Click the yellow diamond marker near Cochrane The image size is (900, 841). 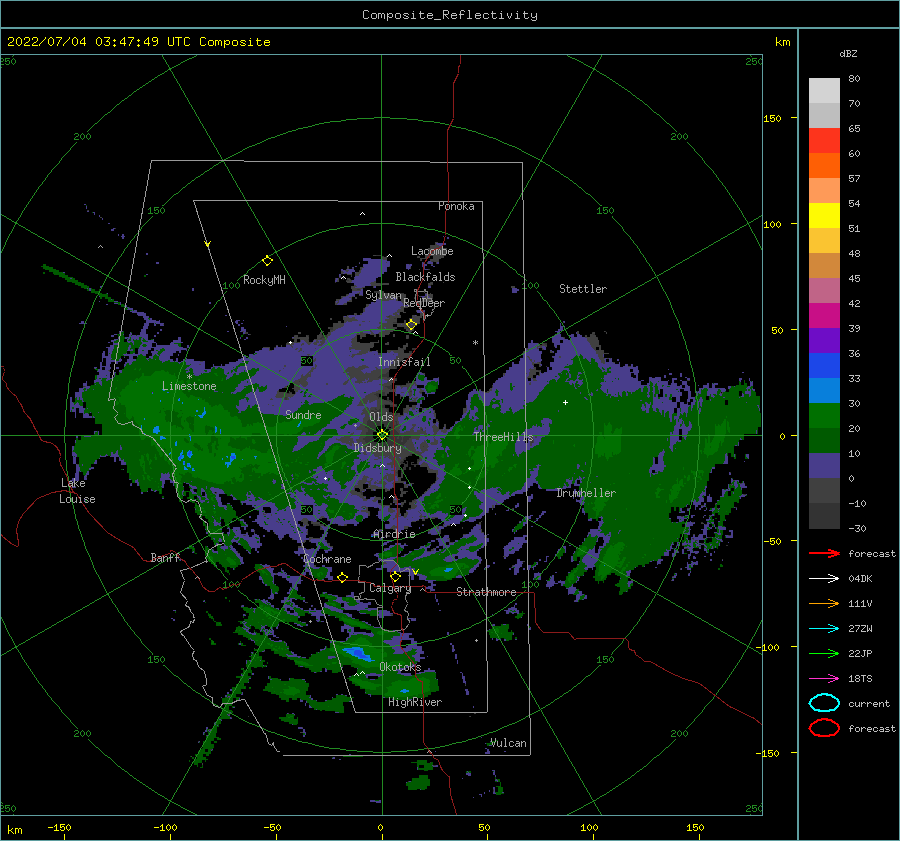coord(343,578)
